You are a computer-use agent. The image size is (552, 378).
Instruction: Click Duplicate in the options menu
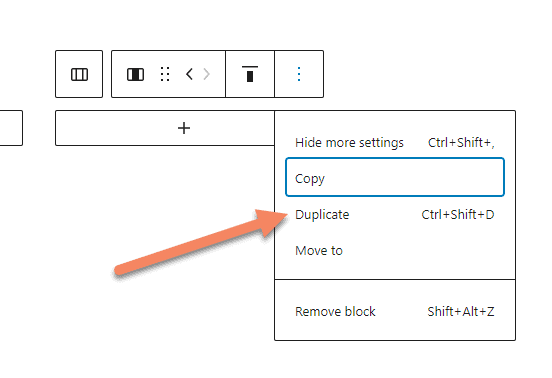click(395, 214)
